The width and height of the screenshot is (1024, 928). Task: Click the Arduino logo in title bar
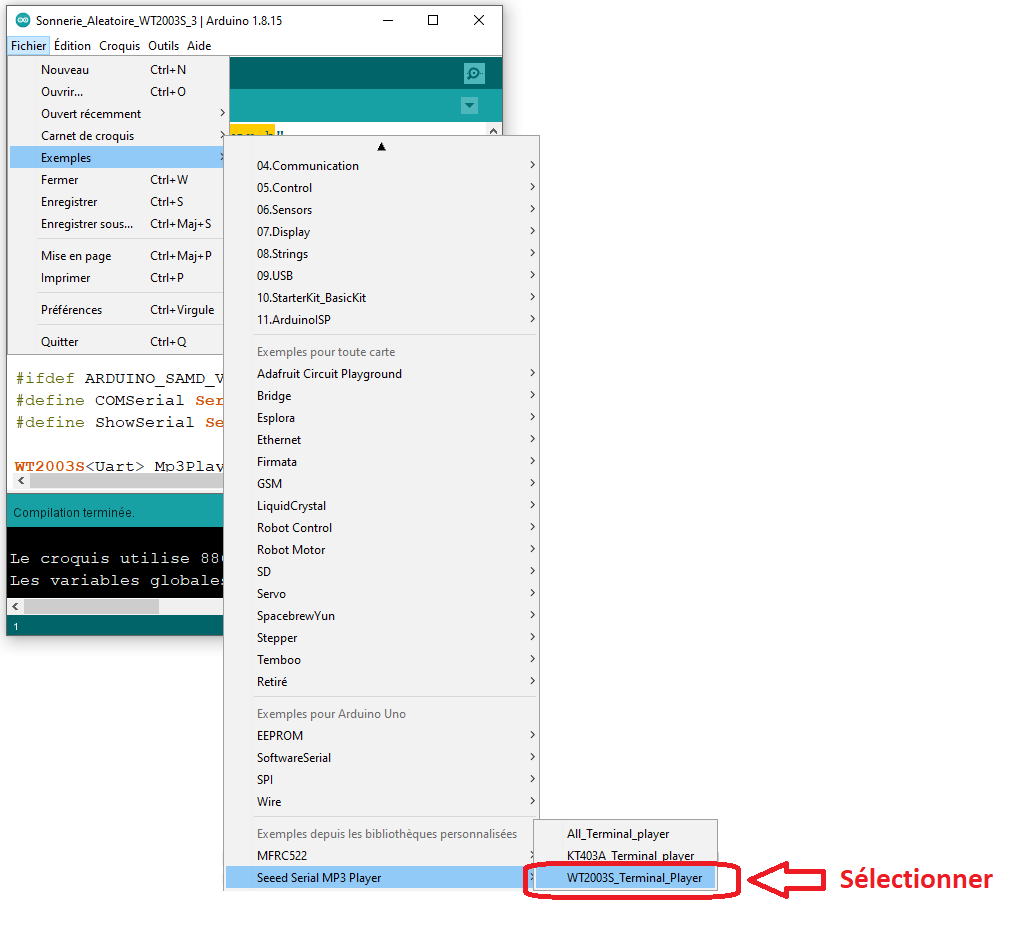pos(23,20)
